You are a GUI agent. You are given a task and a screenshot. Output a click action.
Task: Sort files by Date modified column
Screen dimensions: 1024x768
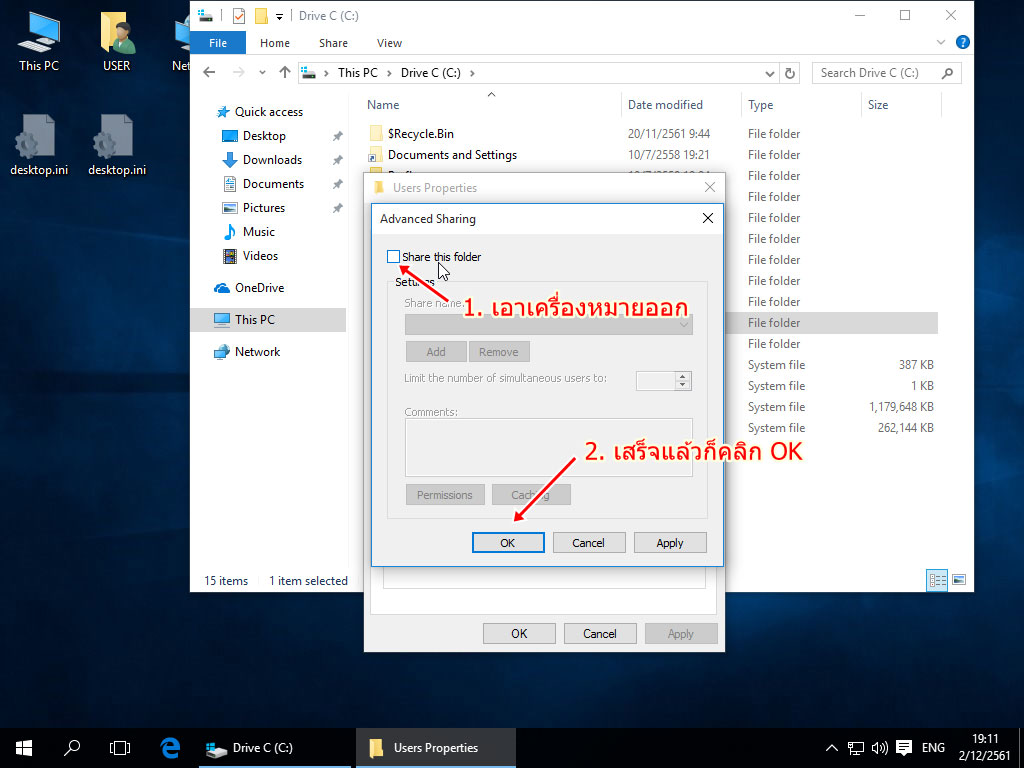pyautogui.click(x=665, y=105)
